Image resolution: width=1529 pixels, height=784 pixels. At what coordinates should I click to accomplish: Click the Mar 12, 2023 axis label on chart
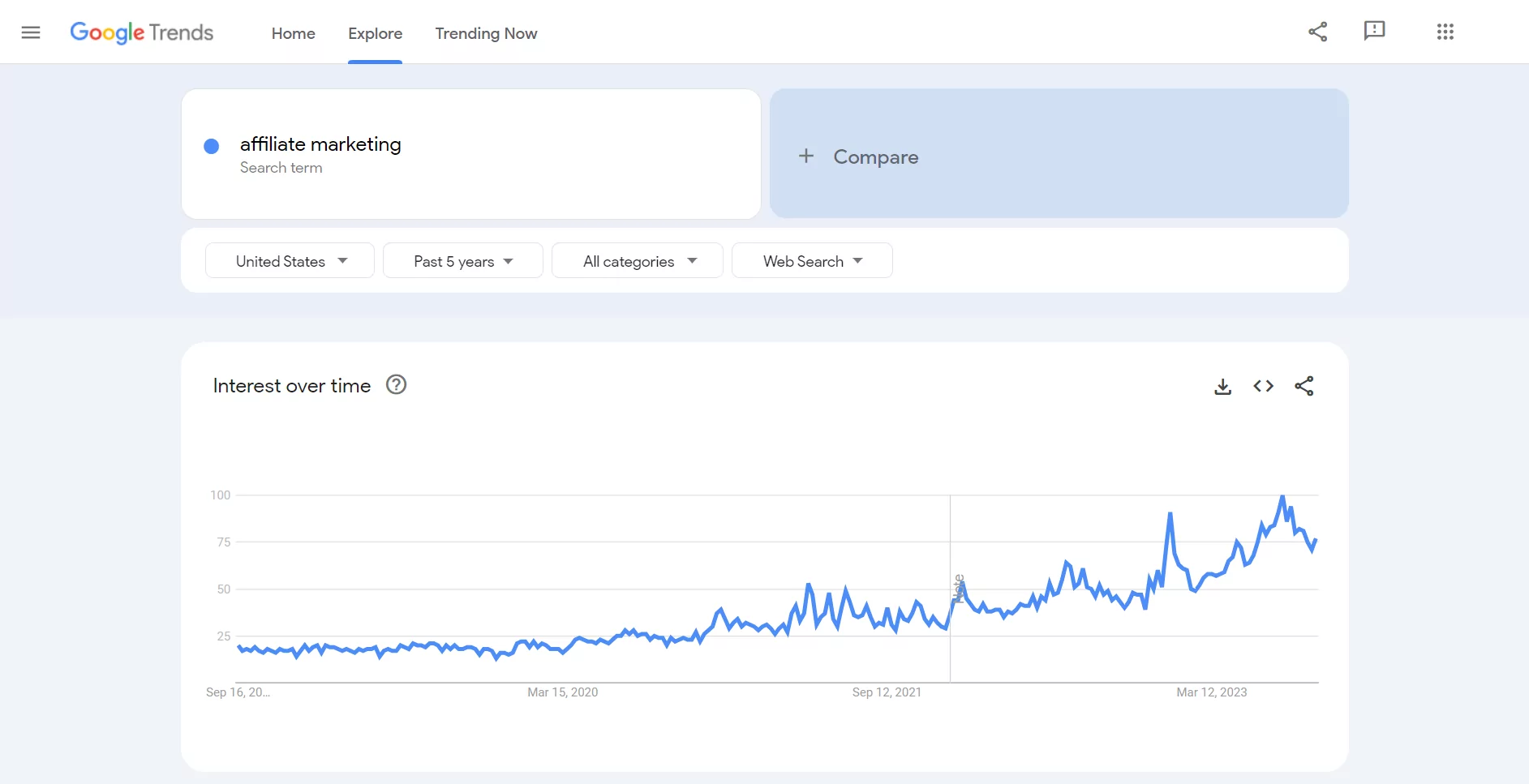[1212, 692]
